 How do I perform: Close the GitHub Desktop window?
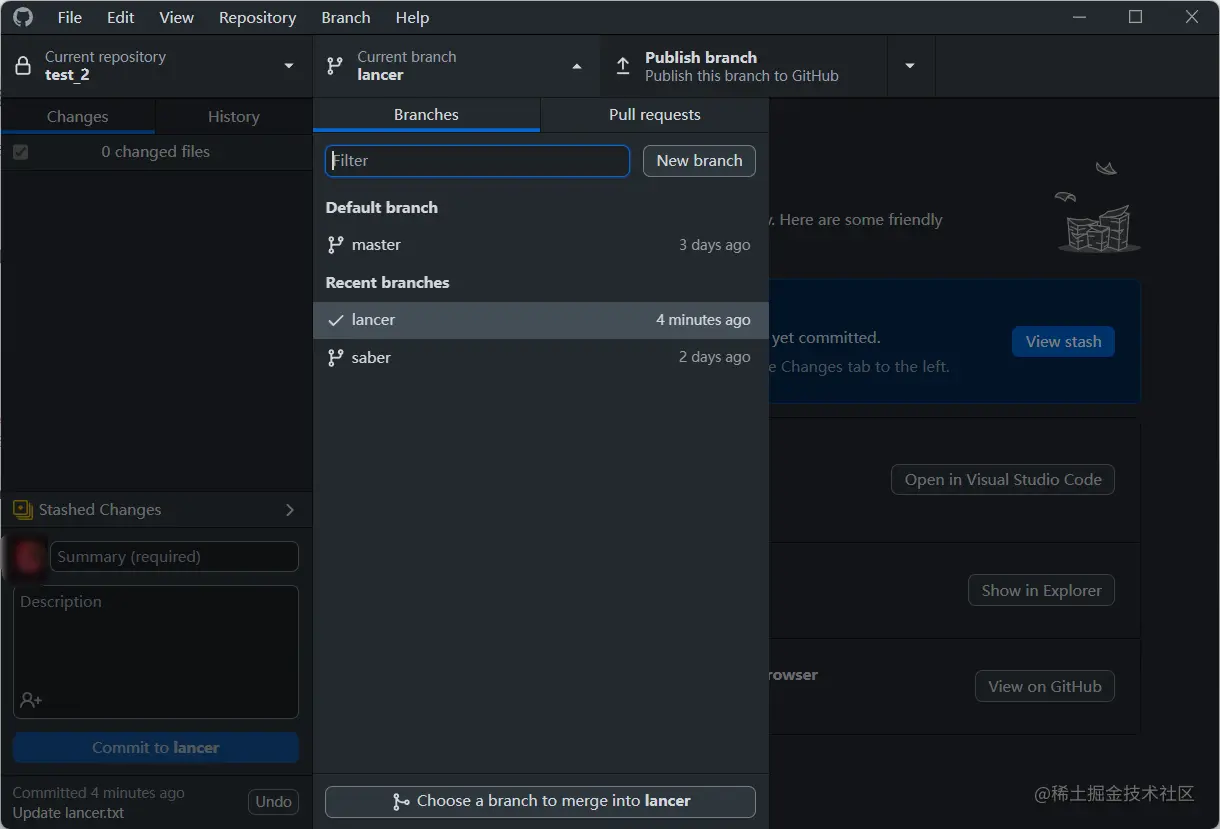(x=1191, y=17)
